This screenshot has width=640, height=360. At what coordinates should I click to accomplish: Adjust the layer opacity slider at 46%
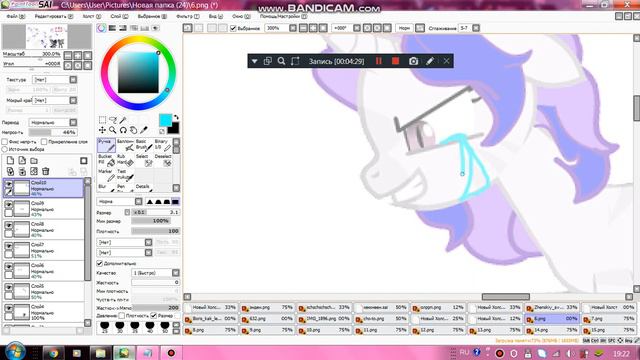click(x=53, y=132)
